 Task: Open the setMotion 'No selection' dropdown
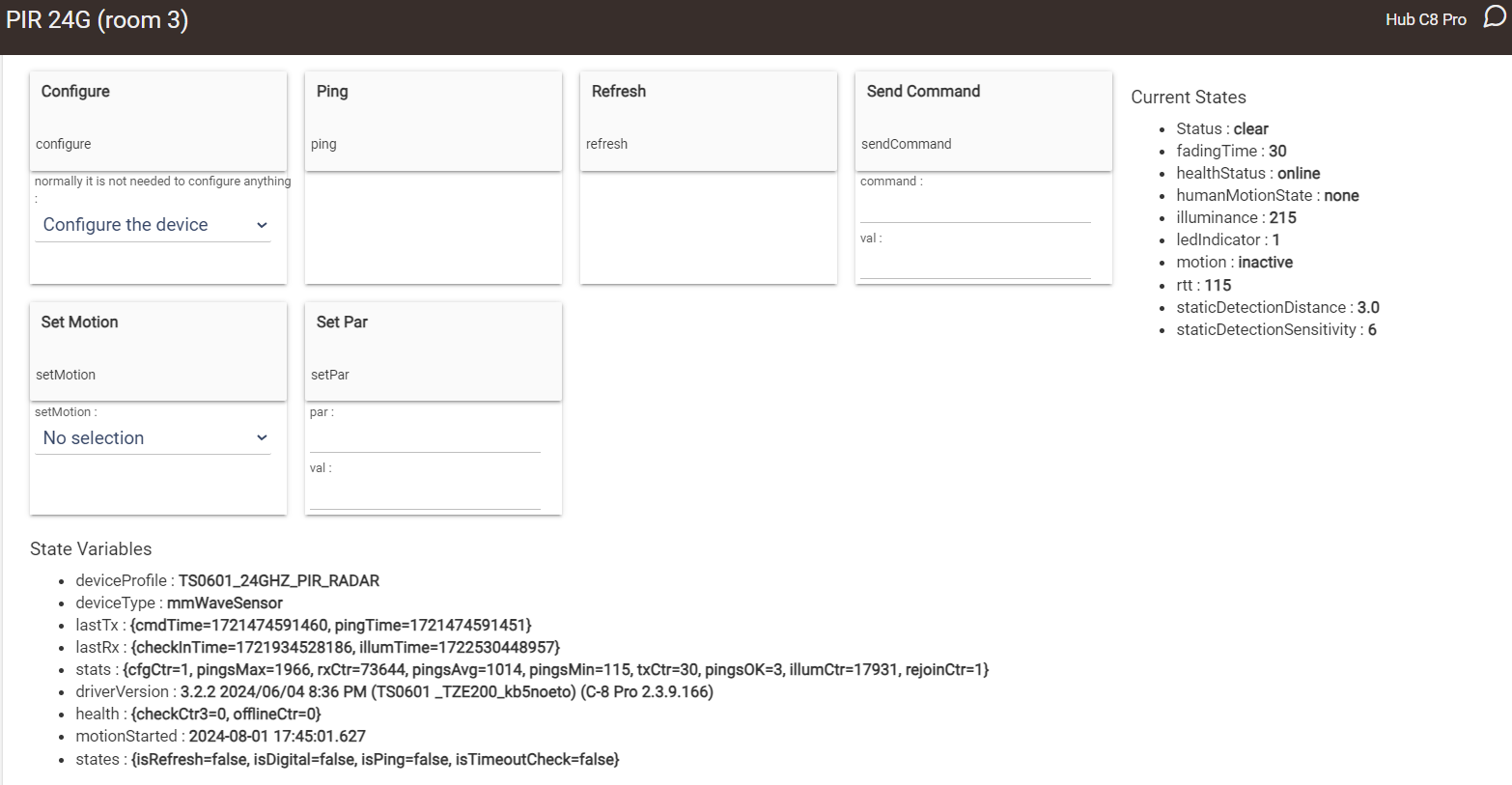click(154, 438)
